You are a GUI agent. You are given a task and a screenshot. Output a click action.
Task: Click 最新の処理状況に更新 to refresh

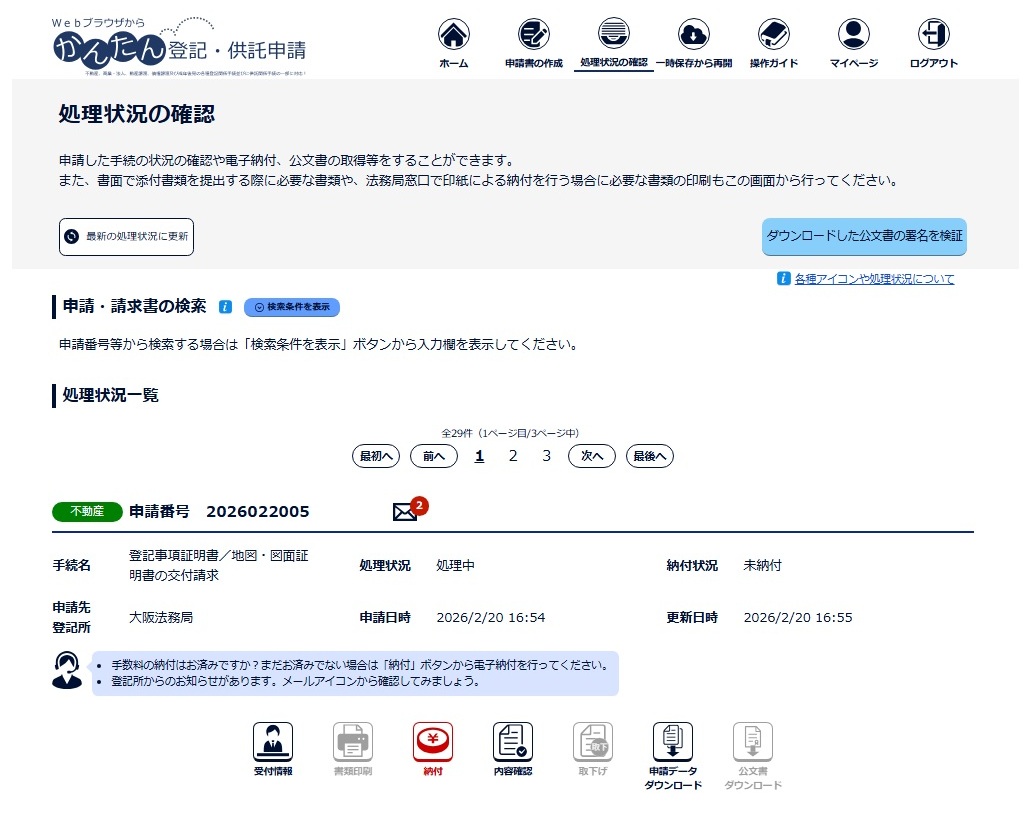(126, 236)
